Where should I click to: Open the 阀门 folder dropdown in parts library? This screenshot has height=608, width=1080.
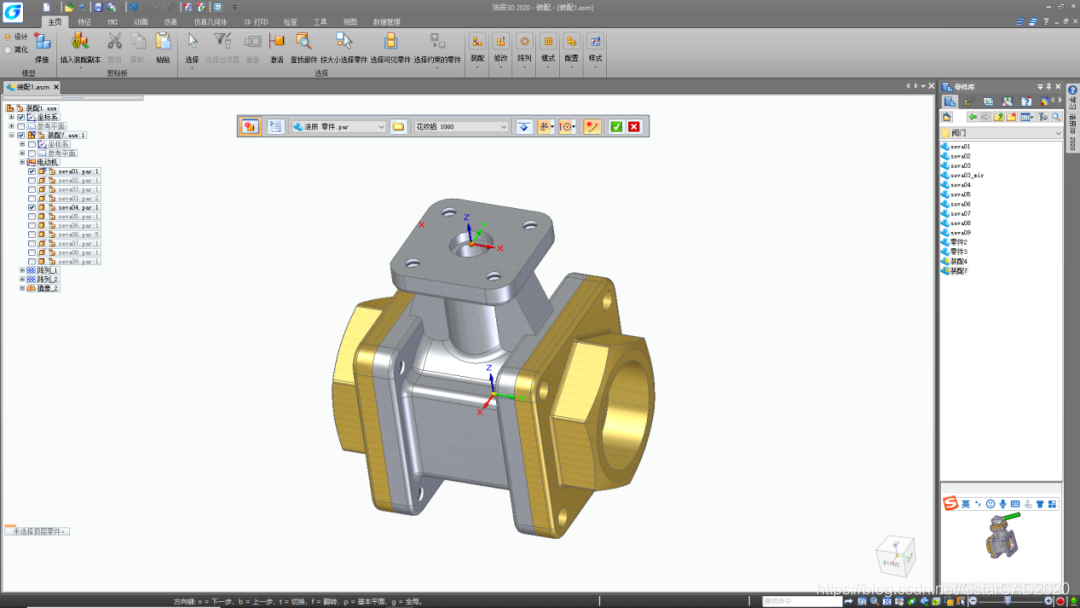[x=1057, y=132]
